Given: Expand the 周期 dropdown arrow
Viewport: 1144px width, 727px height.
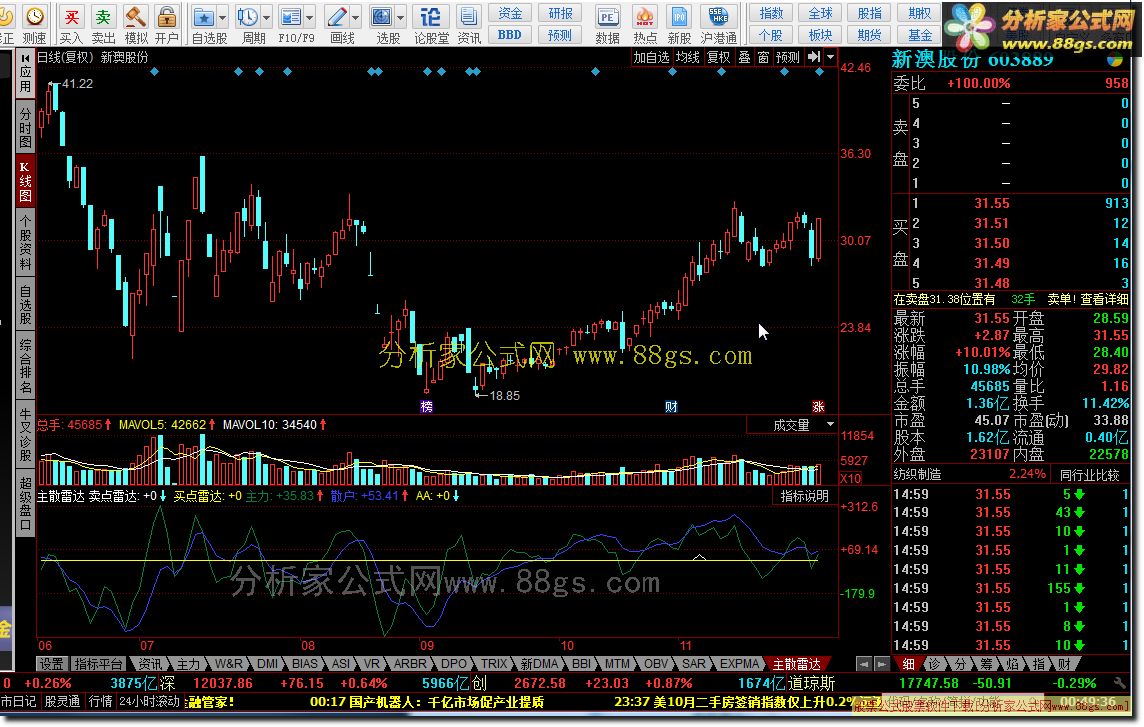Looking at the screenshot, I should click(x=266, y=16).
